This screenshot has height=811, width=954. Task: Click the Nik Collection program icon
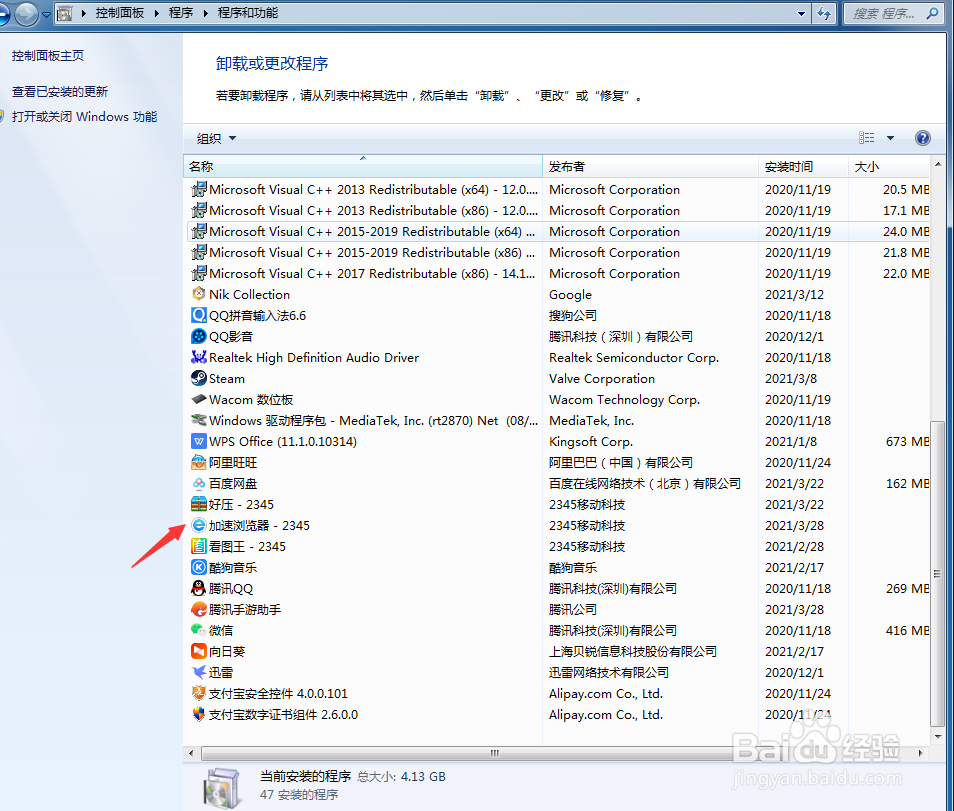(x=198, y=294)
